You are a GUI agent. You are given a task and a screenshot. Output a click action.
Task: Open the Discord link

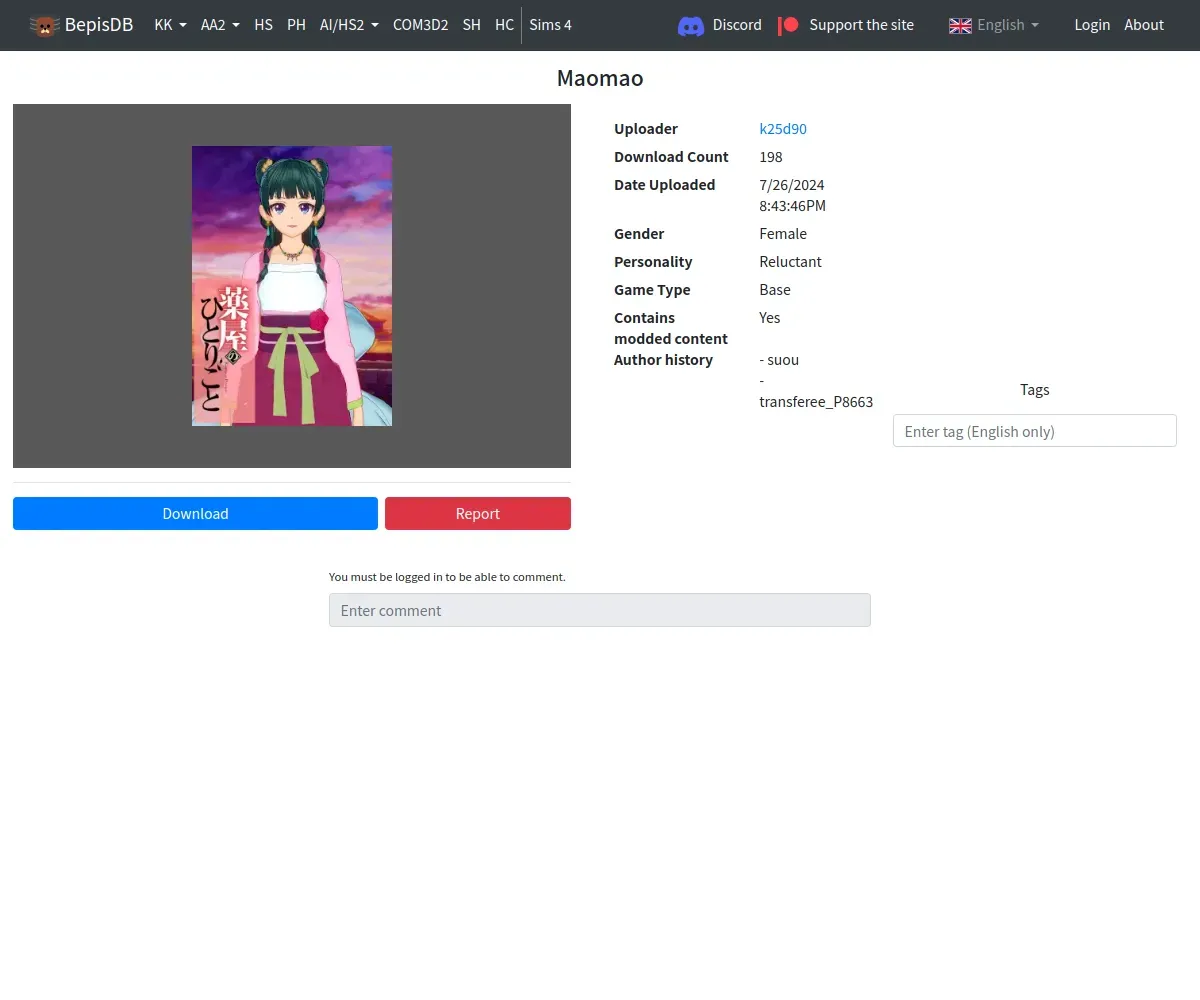(x=737, y=25)
